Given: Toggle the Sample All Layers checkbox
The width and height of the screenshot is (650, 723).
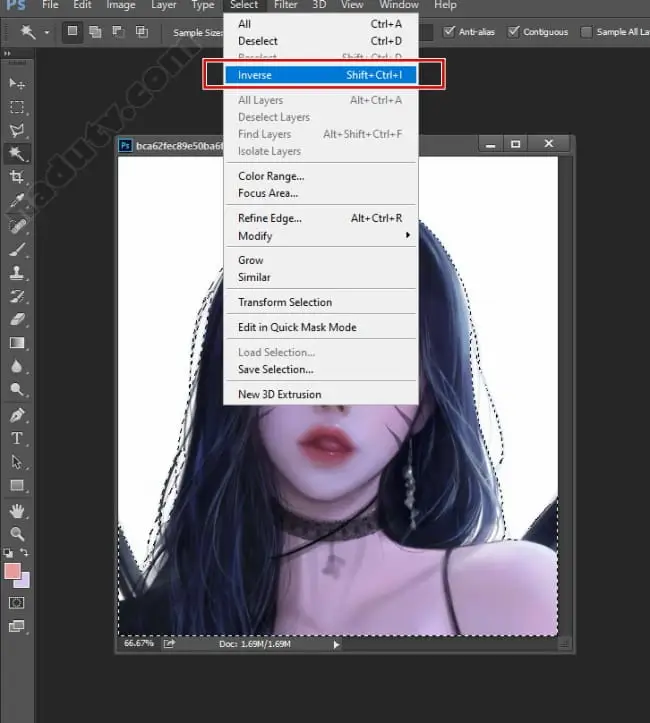Looking at the screenshot, I should click(x=586, y=31).
